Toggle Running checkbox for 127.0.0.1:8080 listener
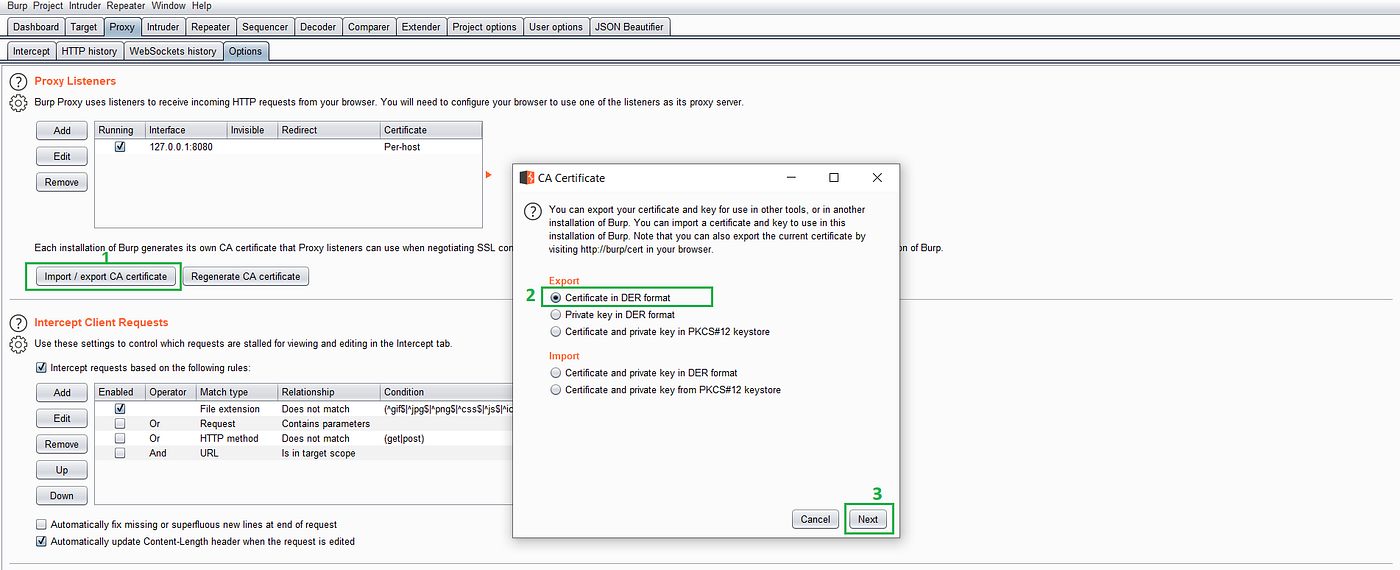The image size is (1400, 570). [x=120, y=146]
